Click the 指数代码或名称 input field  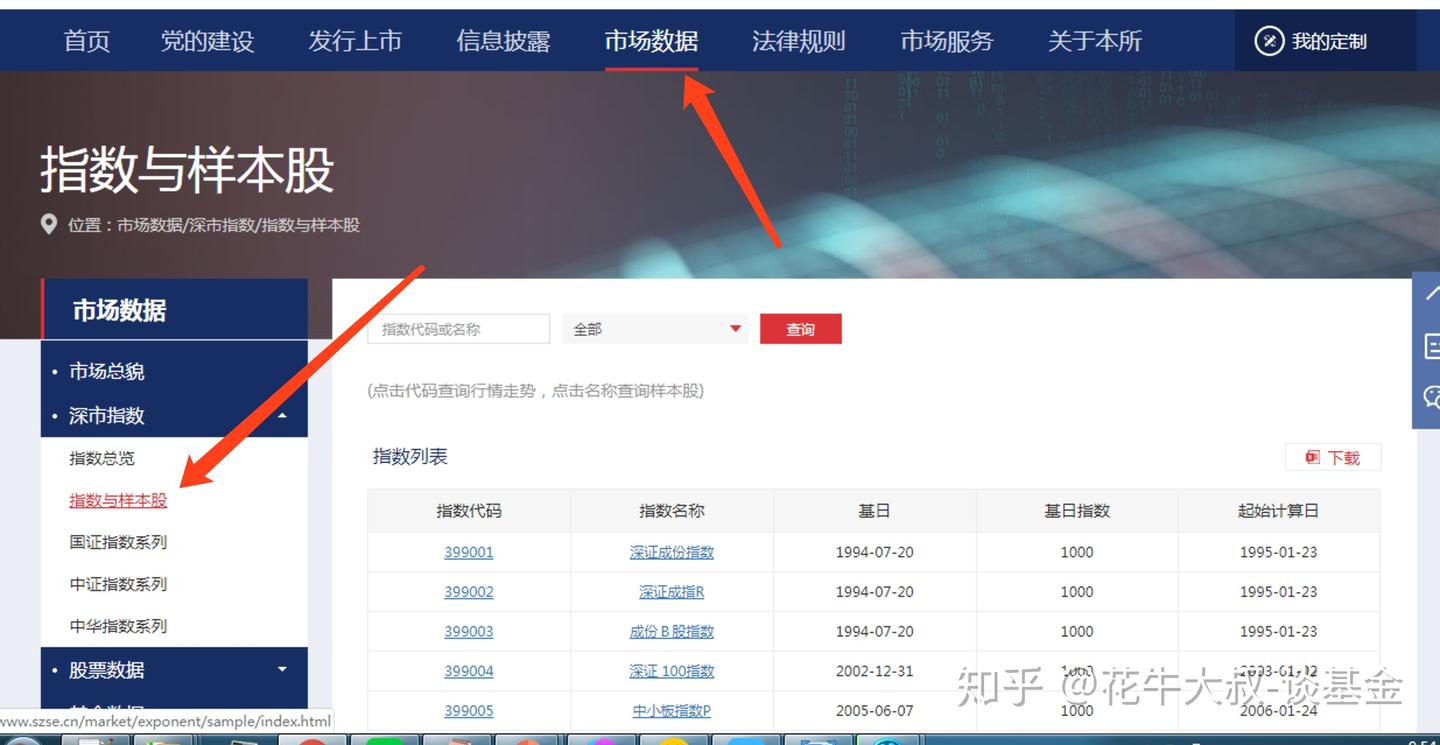457,328
